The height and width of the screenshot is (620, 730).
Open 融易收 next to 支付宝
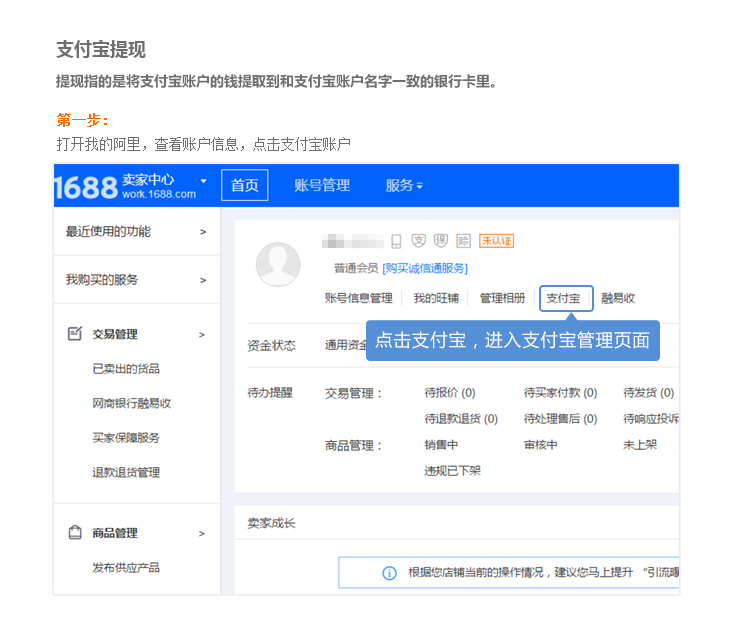click(x=618, y=298)
